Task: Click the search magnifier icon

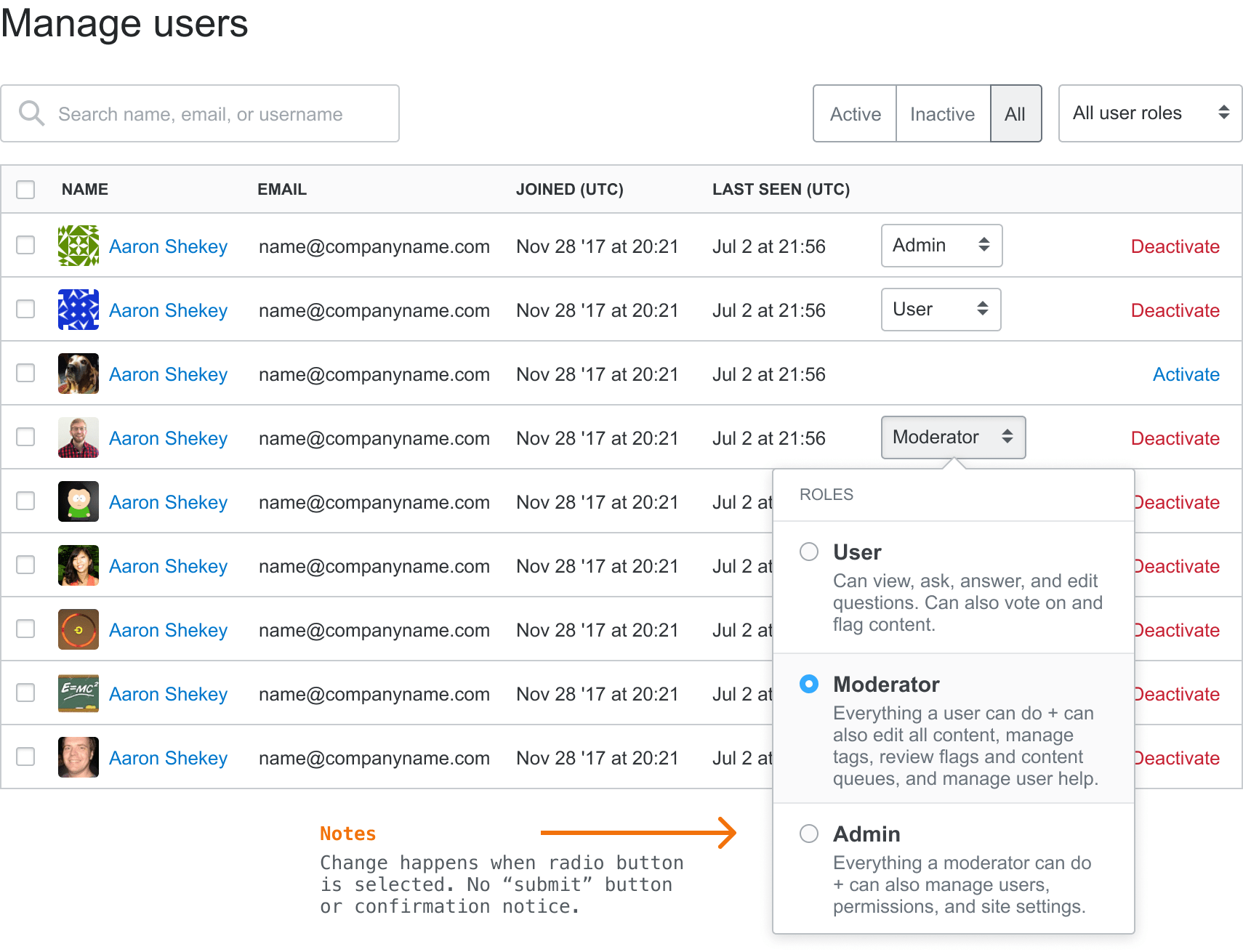Action: (31, 113)
